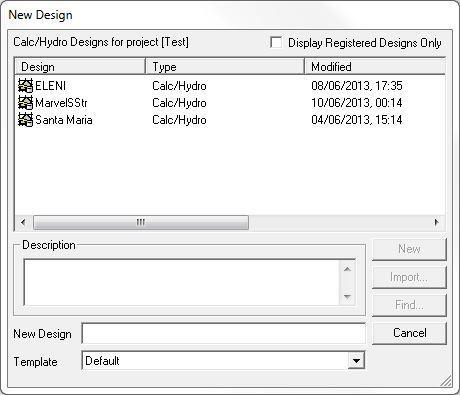The width and height of the screenshot is (460, 395).
Task: Click Description box scroll up arrow
Action: pos(347,269)
